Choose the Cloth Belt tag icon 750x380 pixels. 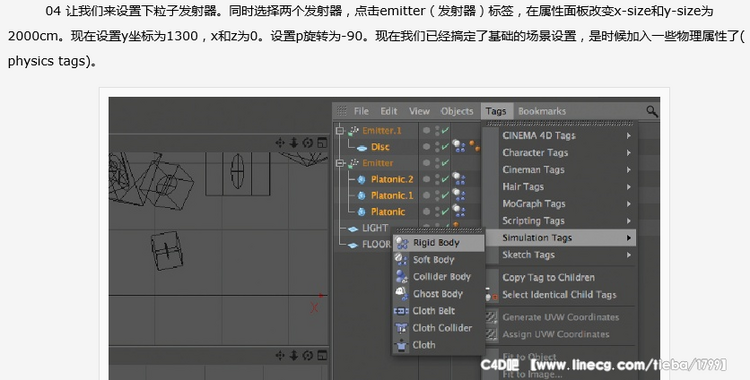[x=401, y=311]
